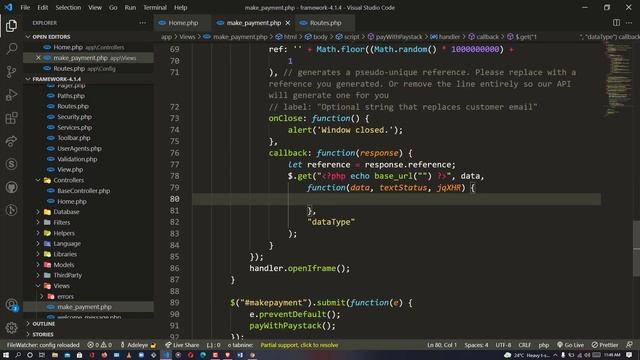This screenshot has width=640, height=360.
Task: Open the Extensions view
Action: [11, 118]
